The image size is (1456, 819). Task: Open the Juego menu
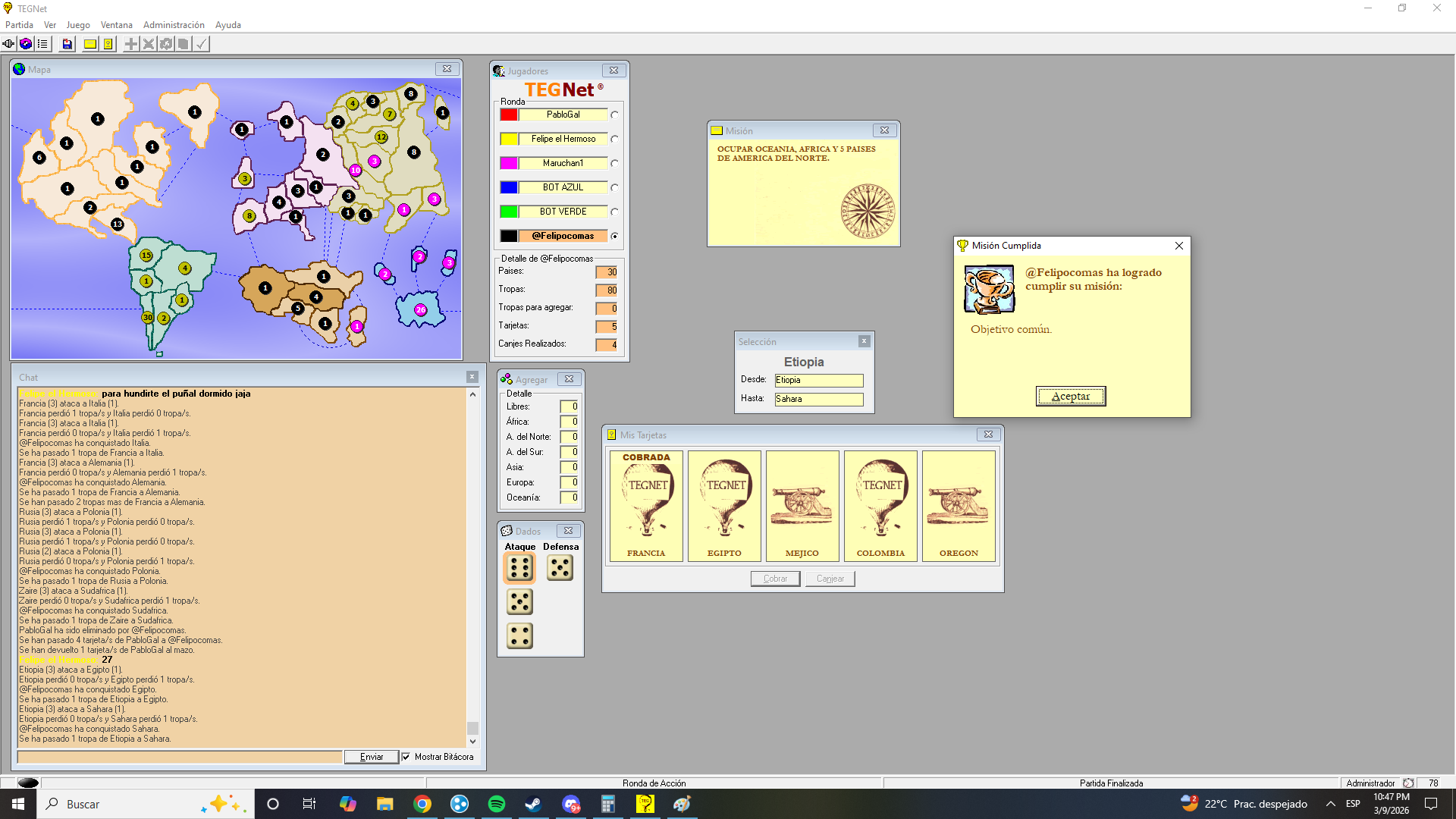coord(78,25)
